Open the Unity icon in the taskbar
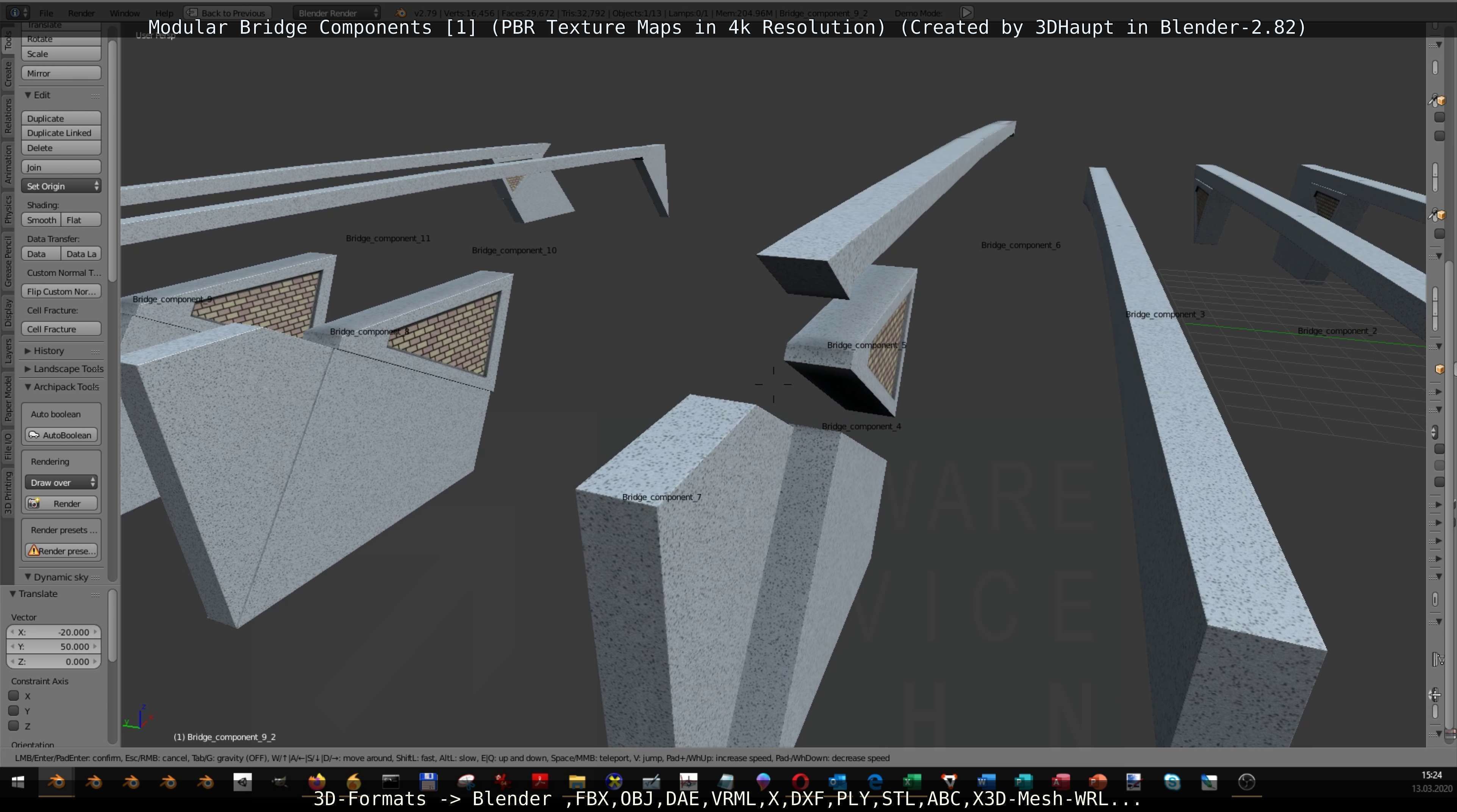1457x812 pixels. [243, 782]
